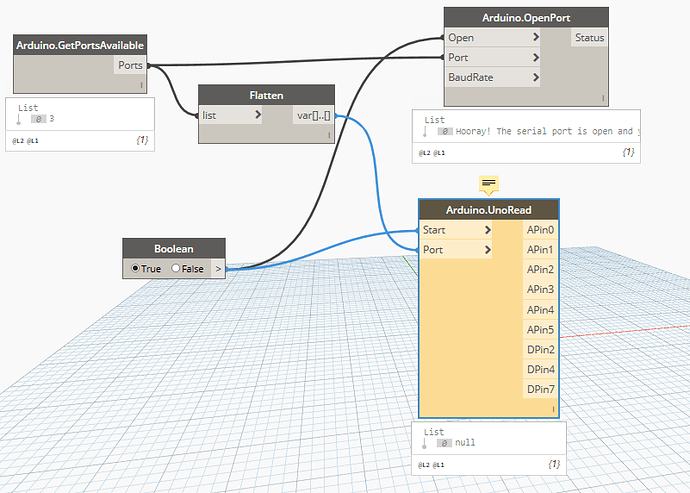Image resolution: width=690 pixels, height=493 pixels.
Task: Expand the BaudRate input port chevron
Action: tap(536, 77)
